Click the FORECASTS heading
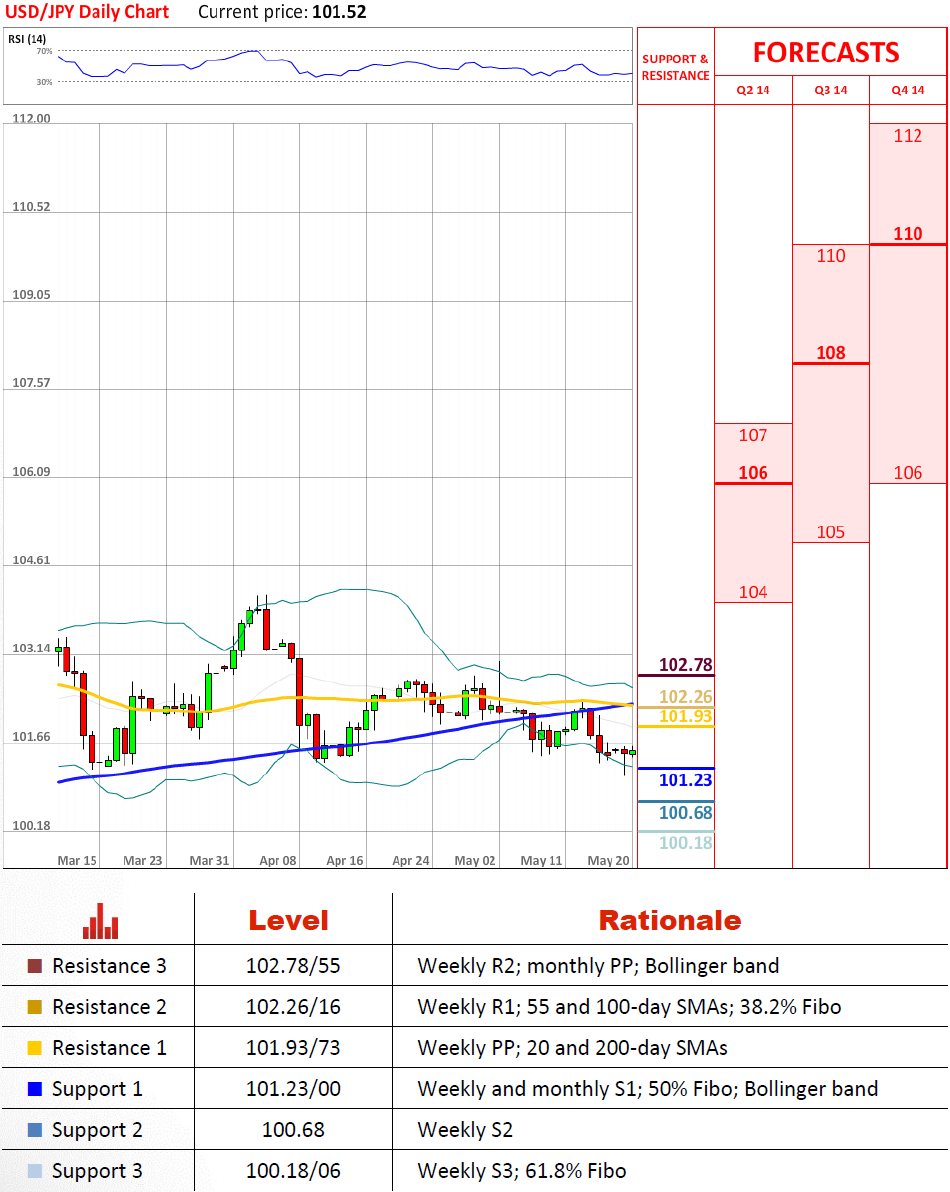The height and width of the screenshot is (1192, 950). (x=826, y=52)
